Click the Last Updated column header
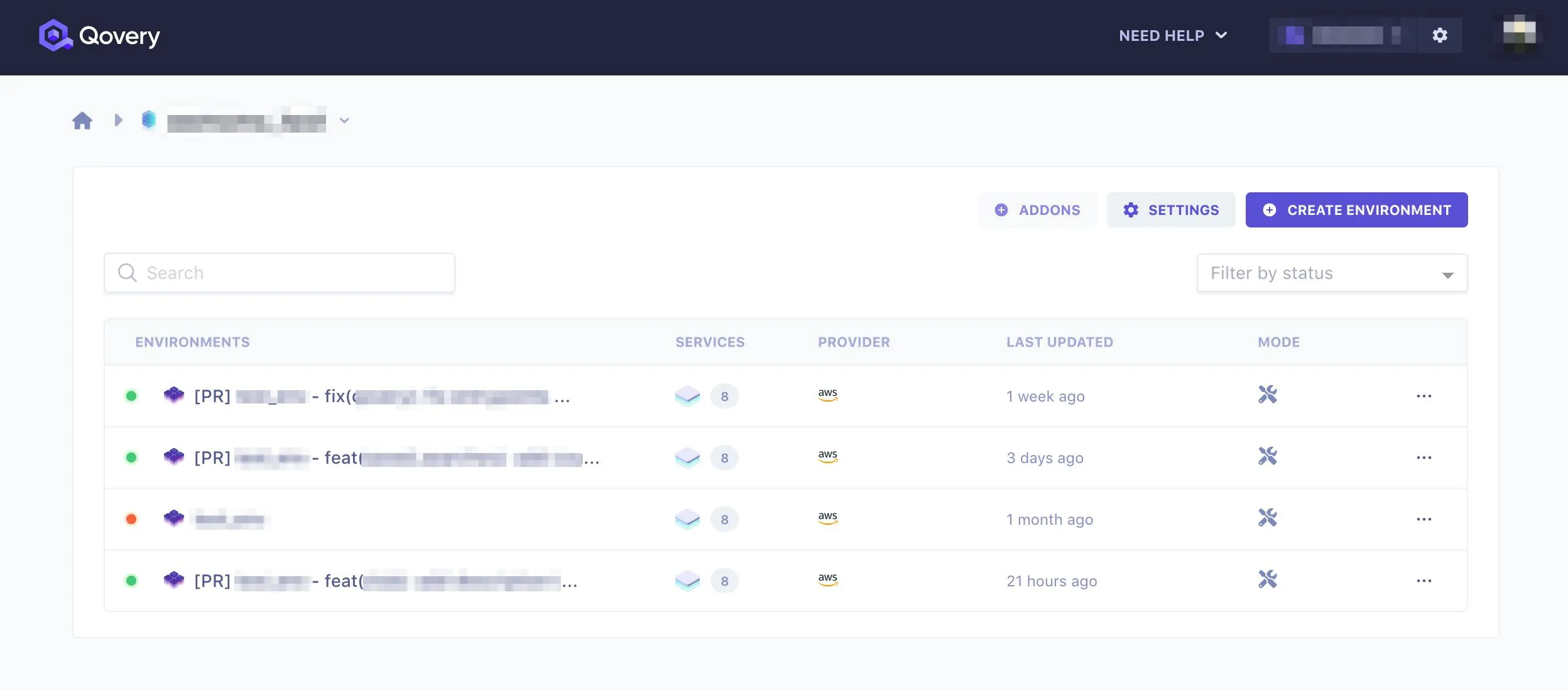This screenshot has height=690, width=1568. coord(1059,342)
